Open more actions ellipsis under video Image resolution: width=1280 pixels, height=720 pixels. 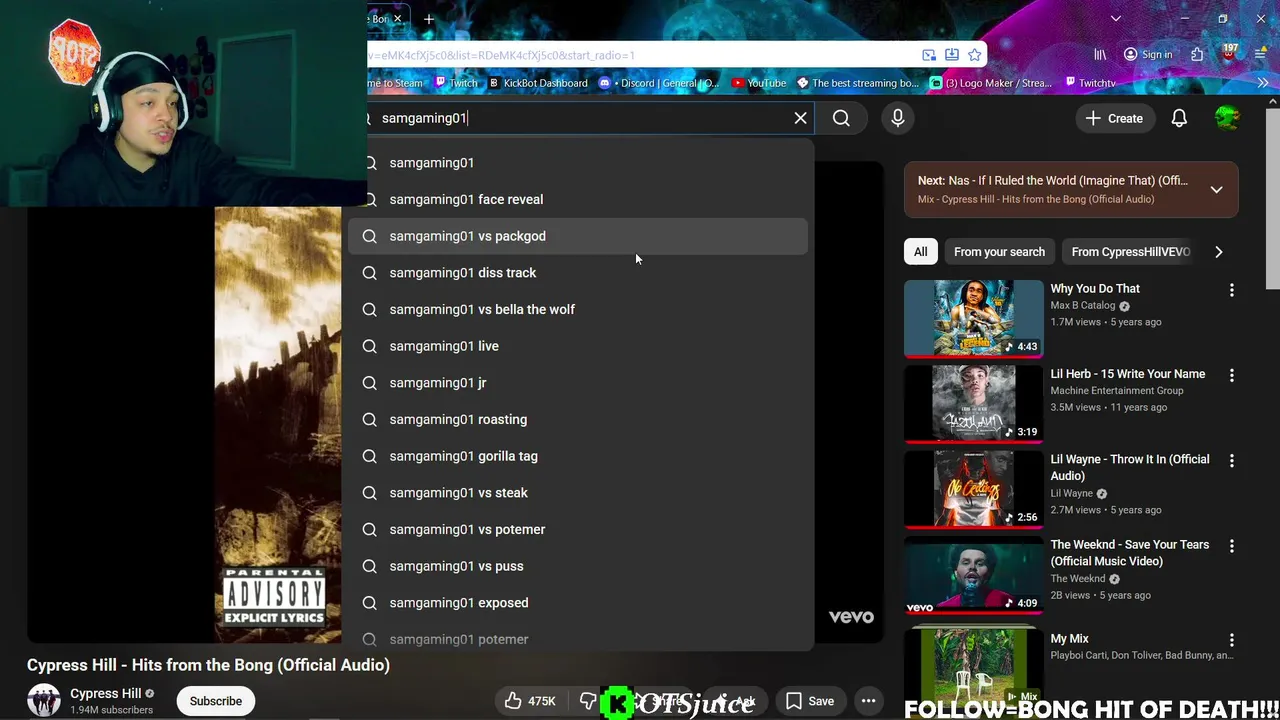(868, 701)
